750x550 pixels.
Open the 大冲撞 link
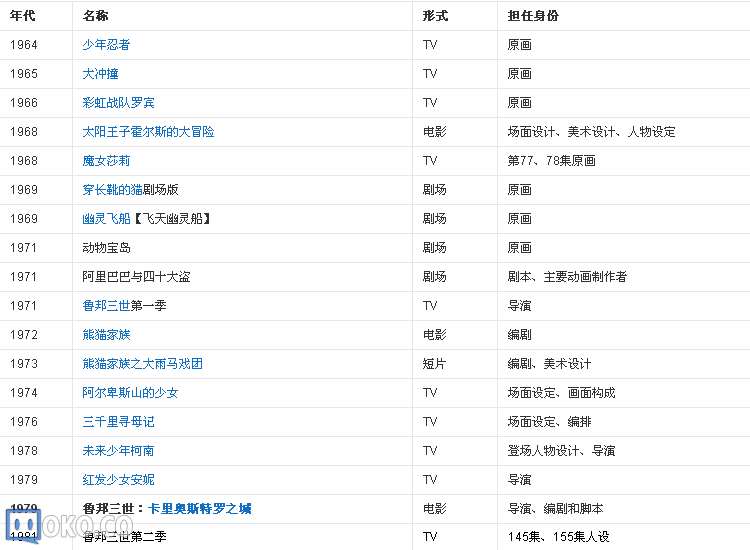[100, 74]
